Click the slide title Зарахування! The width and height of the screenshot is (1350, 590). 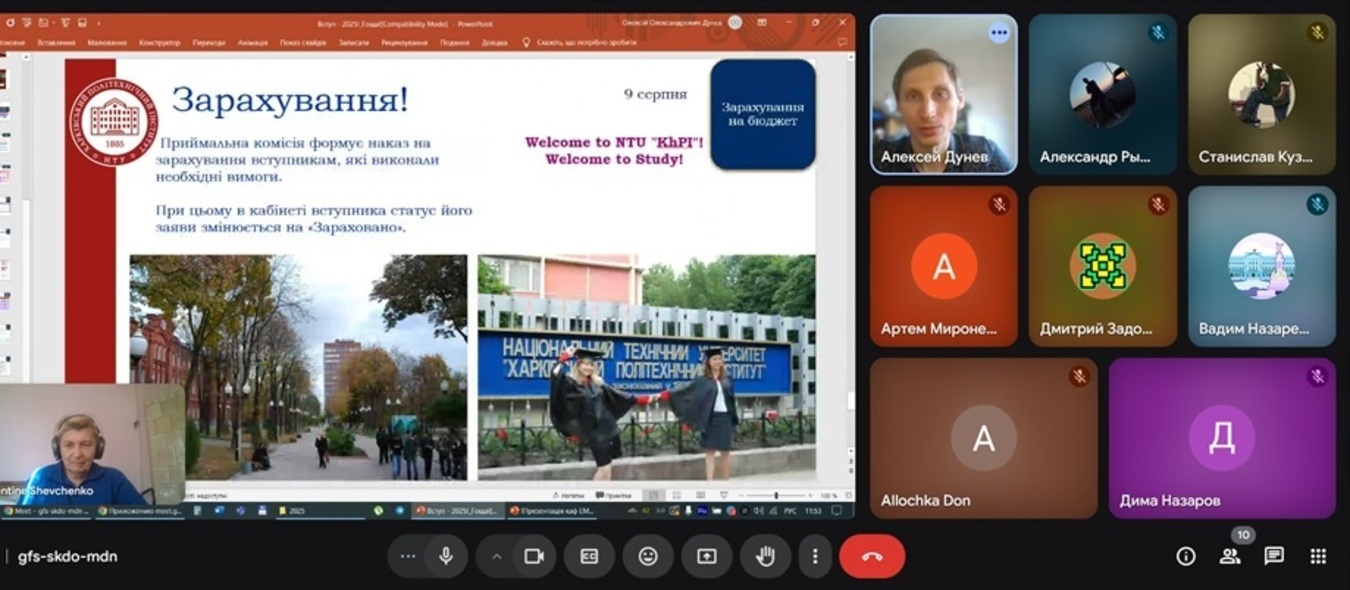(x=290, y=99)
